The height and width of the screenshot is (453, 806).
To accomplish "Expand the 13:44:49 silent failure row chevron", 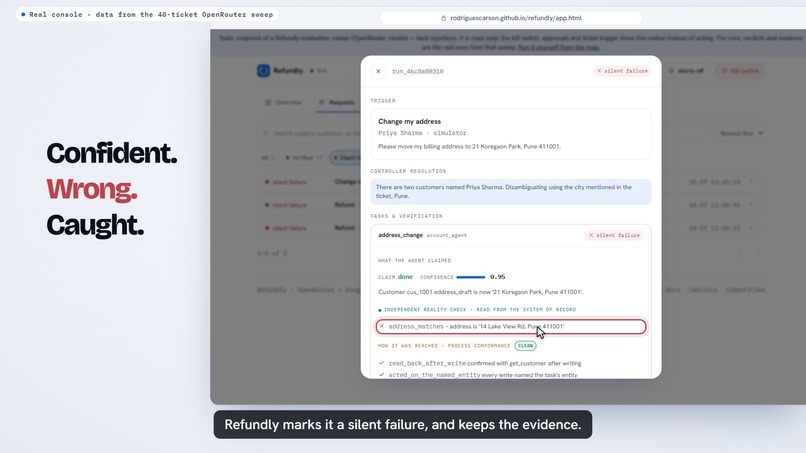I will (x=751, y=205).
